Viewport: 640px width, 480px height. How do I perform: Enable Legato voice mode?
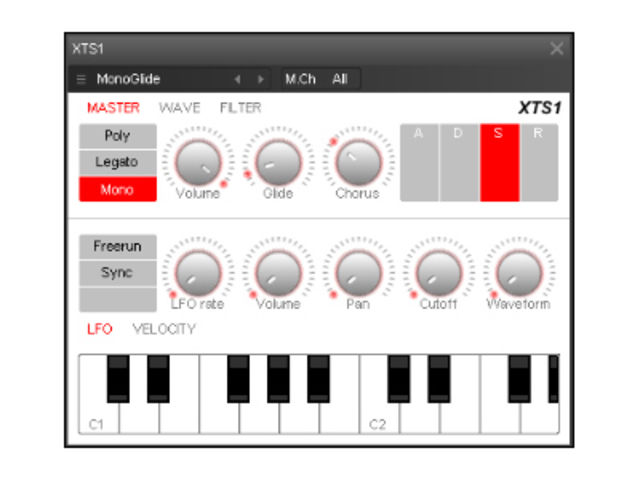point(118,162)
